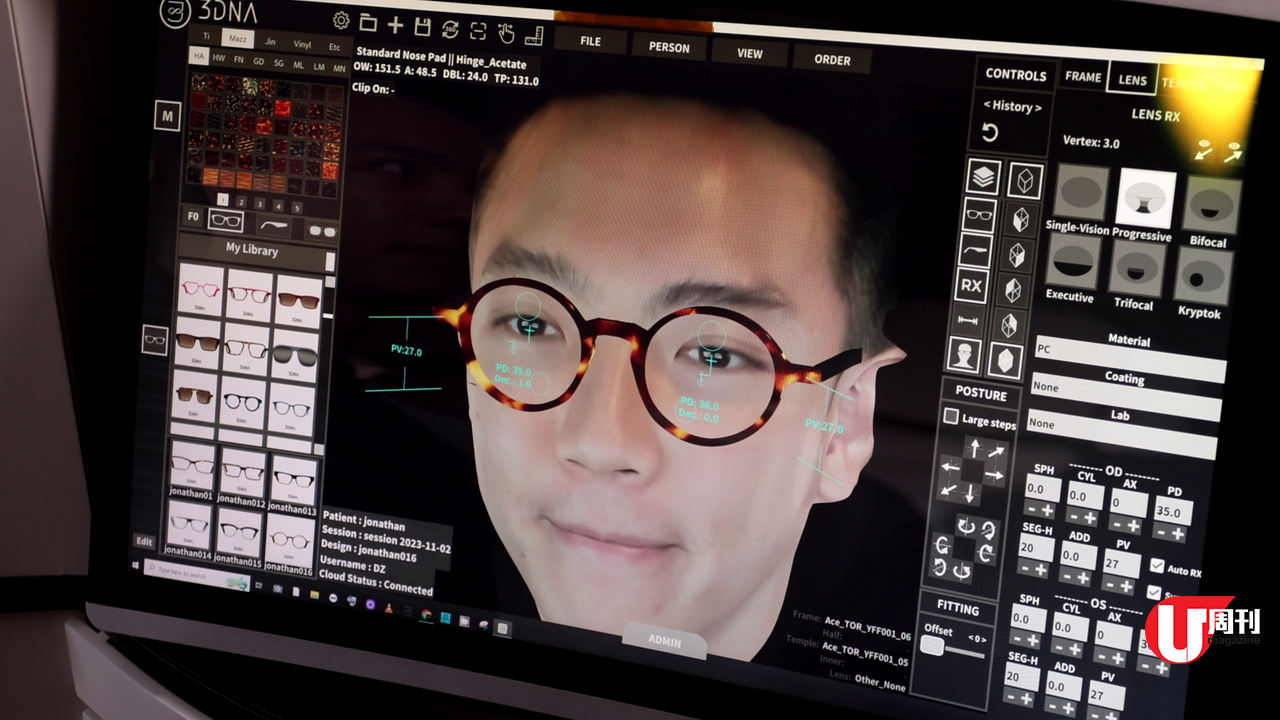Screen dimensions: 1280x720
Task: Click the face scan frame icon
Action: (x=478, y=31)
